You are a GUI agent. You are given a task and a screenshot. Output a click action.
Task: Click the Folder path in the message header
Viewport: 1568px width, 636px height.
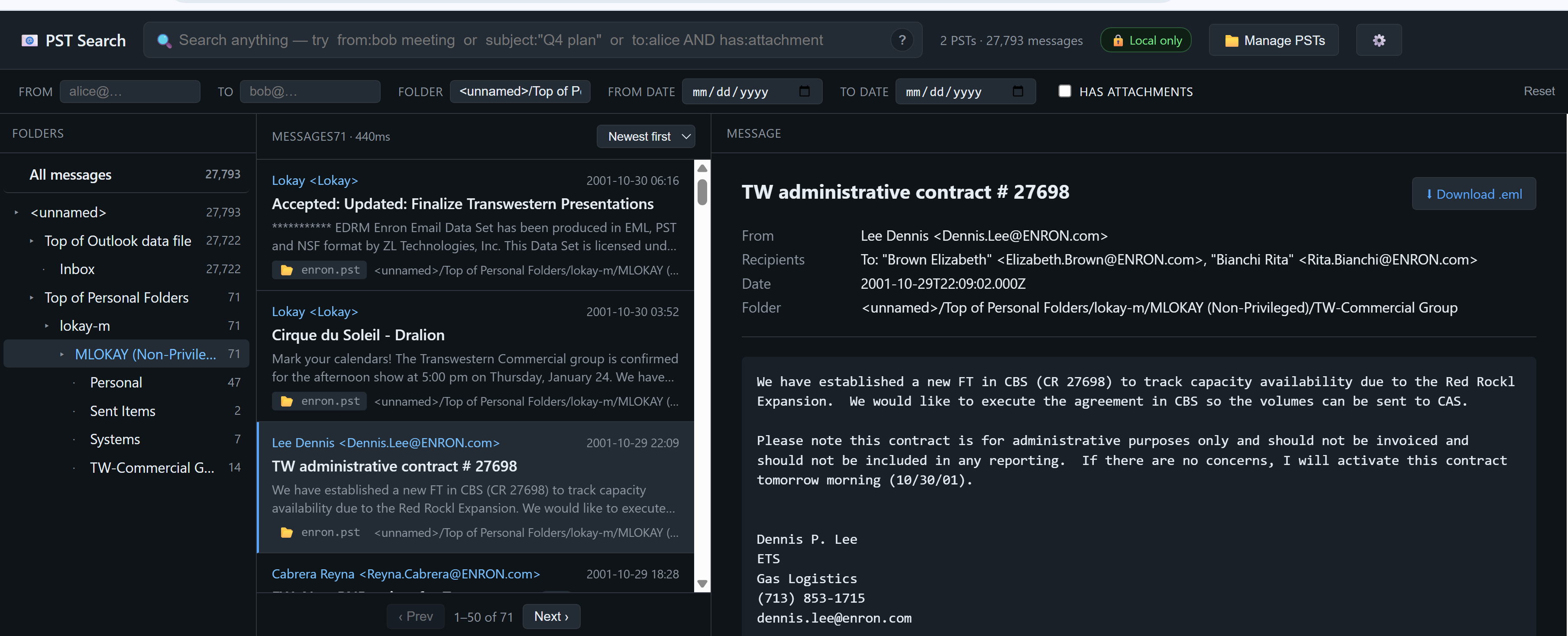1159,307
